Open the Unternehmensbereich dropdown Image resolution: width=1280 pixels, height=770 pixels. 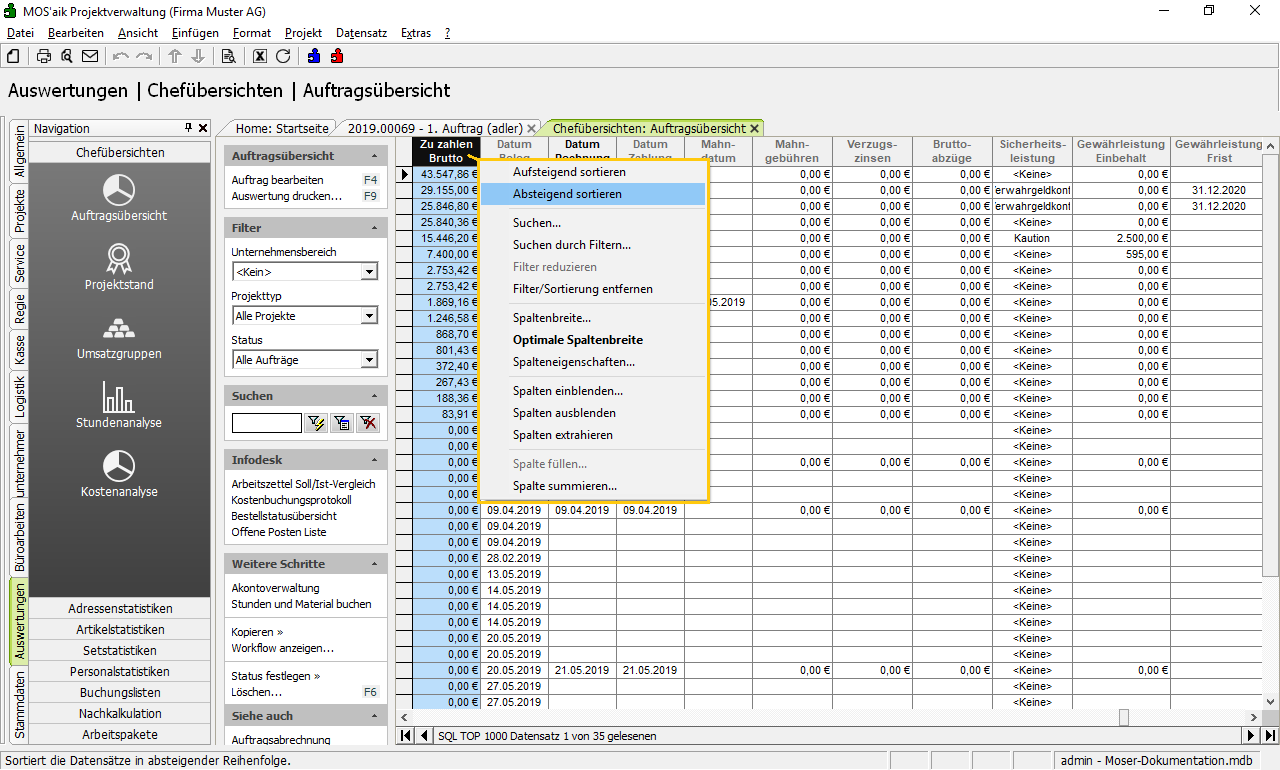[369, 272]
